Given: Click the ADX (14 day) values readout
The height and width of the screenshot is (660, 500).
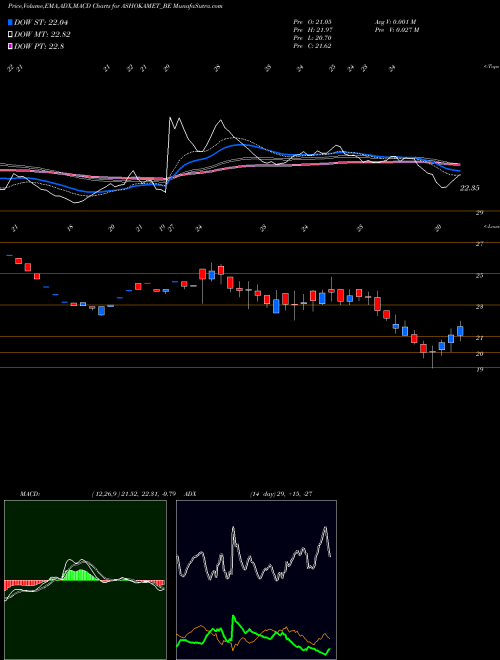Looking at the screenshot, I should point(280,494).
